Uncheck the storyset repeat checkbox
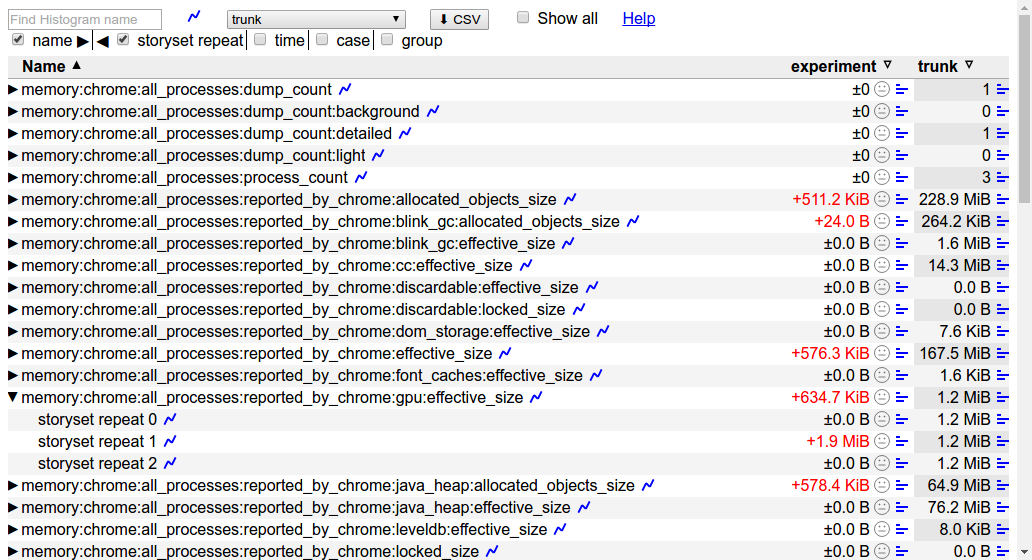Viewport: 1032px width, 560px height. 123,39
